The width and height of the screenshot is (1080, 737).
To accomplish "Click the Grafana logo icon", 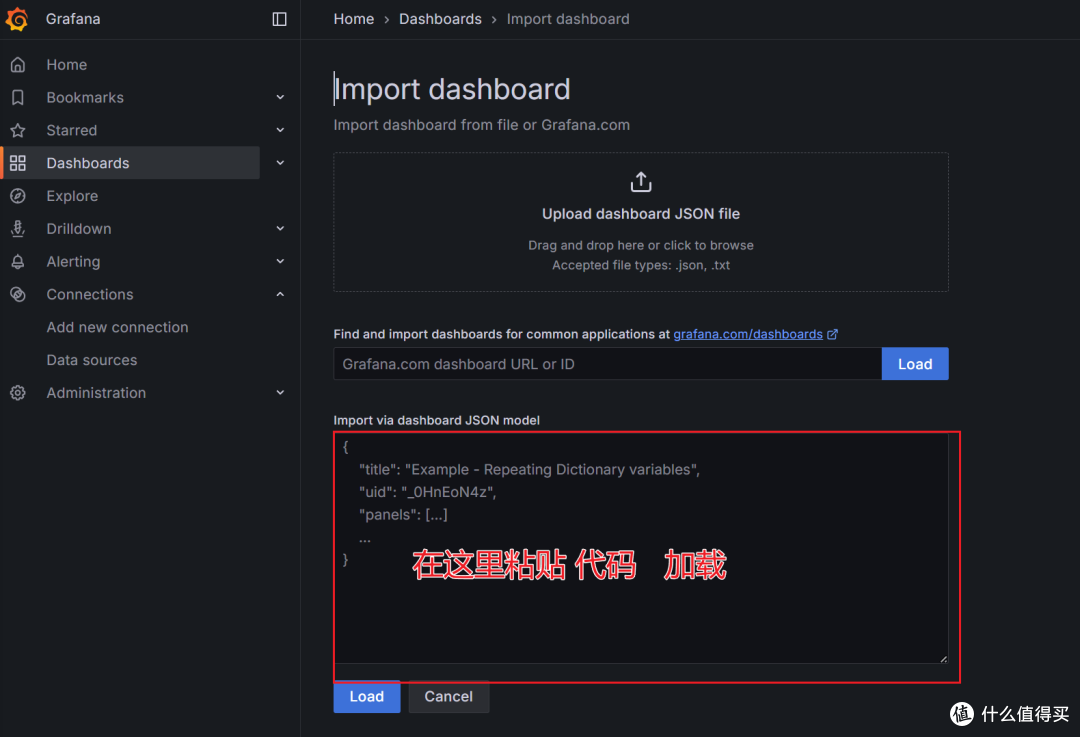I will pos(17,19).
